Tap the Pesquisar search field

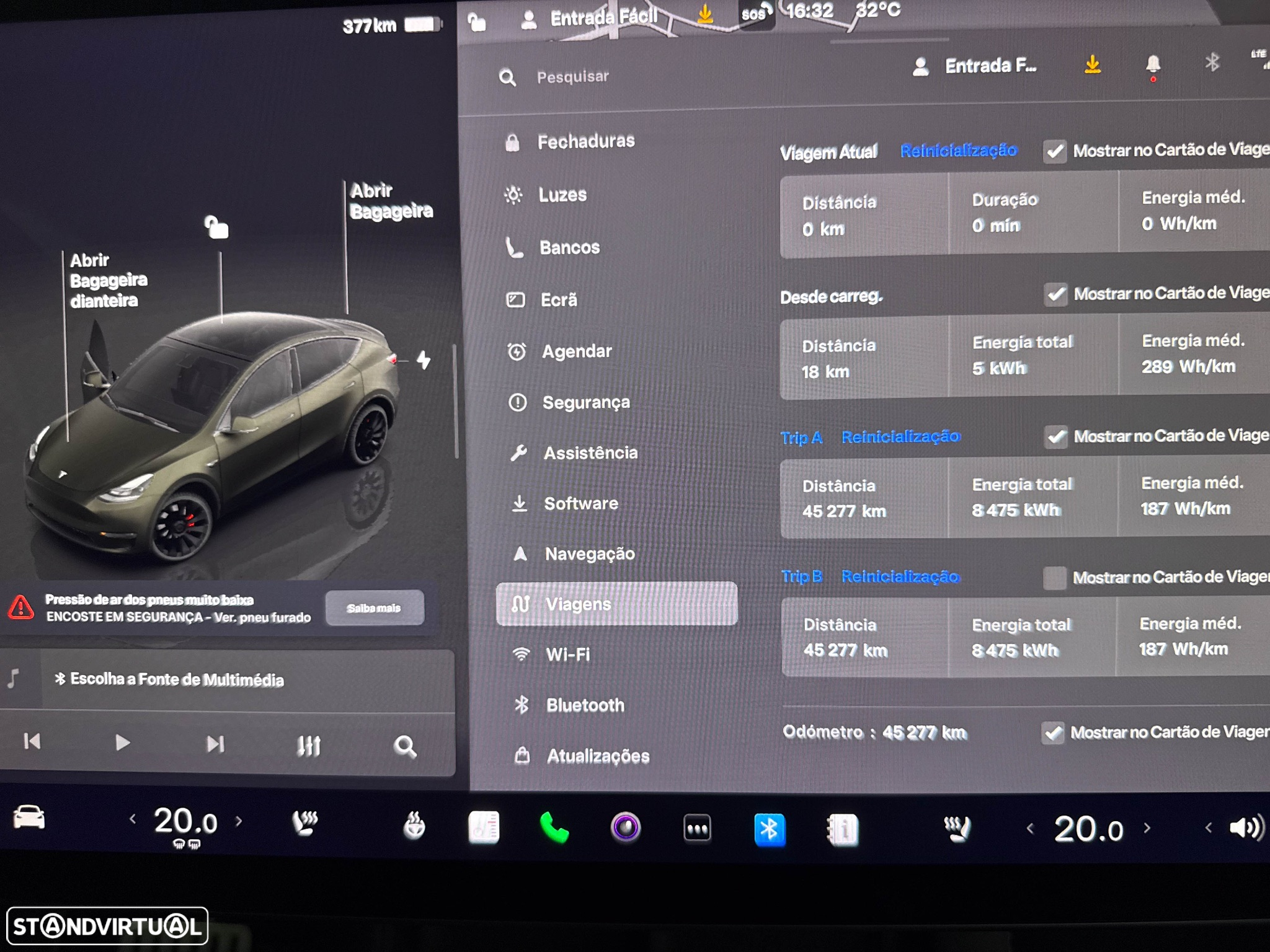coord(572,77)
